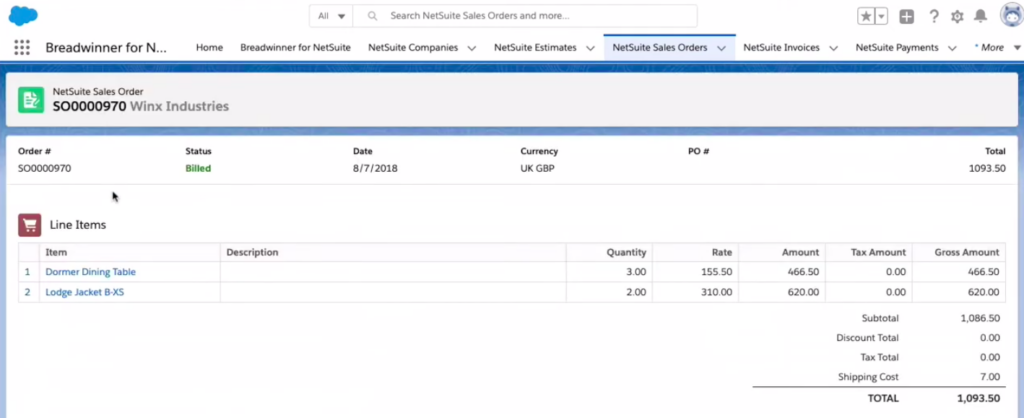Click the order date 8/7/2018

tap(375, 169)
